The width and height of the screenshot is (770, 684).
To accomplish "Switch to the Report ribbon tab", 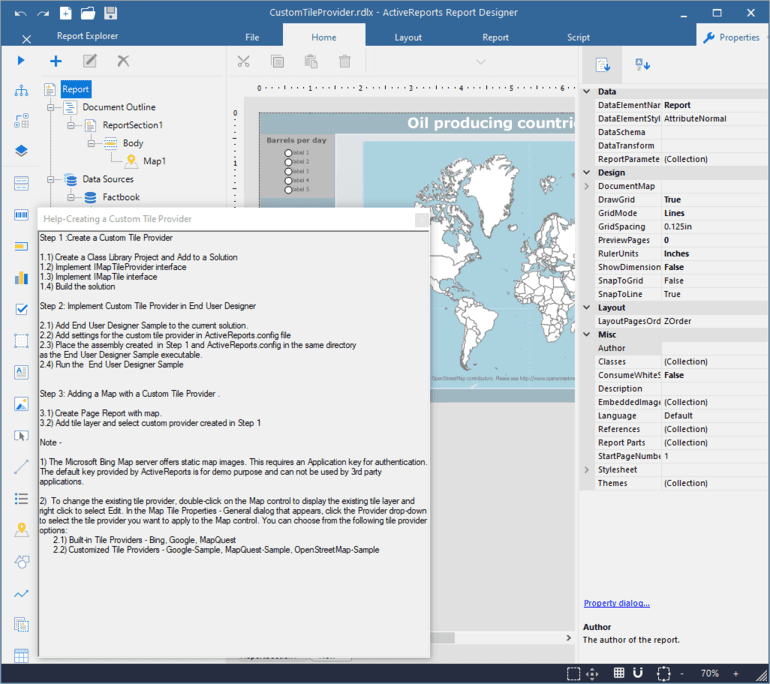I will pos(495,37).
